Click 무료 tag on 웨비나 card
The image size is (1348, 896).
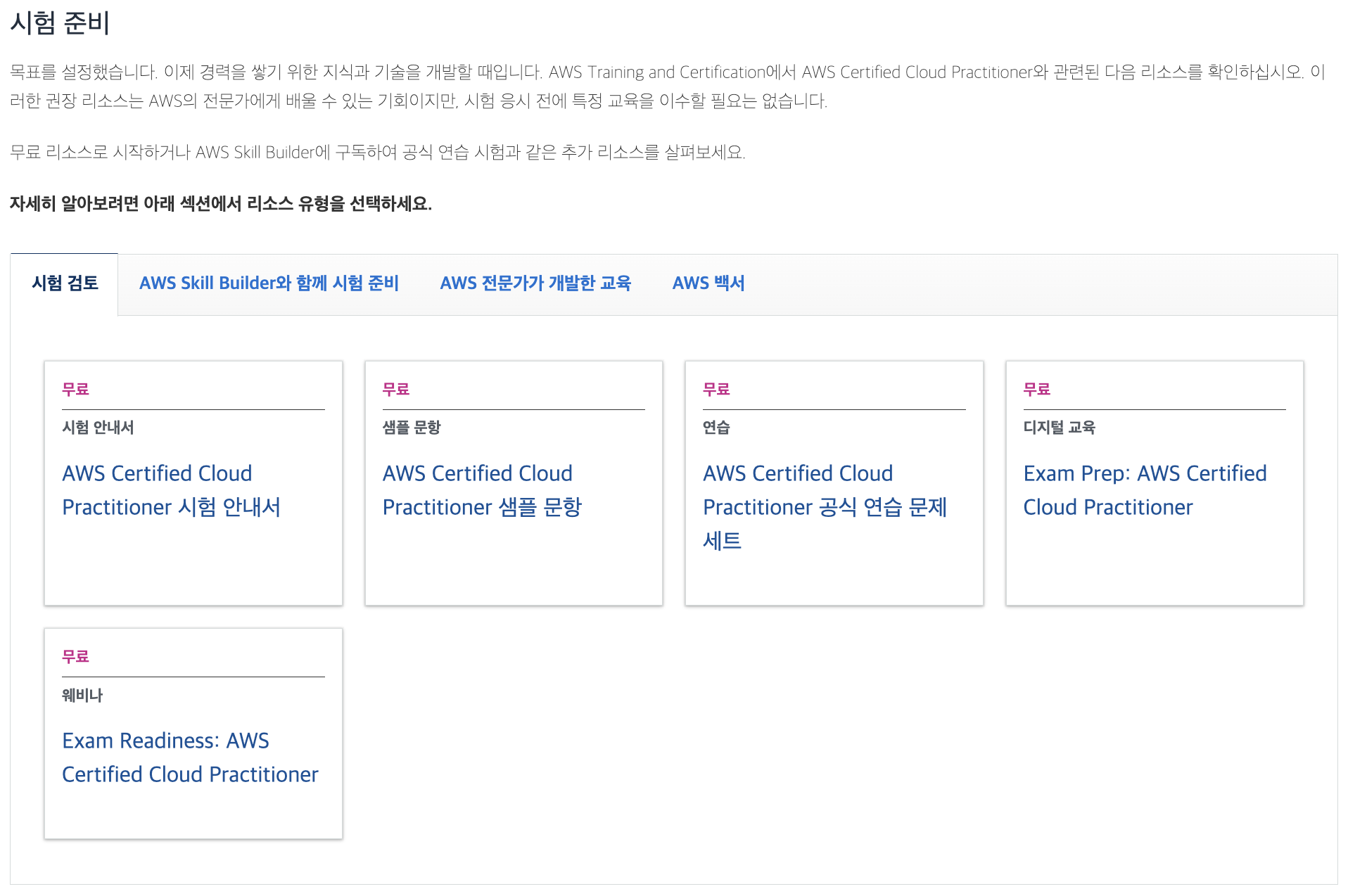point(75,657)
